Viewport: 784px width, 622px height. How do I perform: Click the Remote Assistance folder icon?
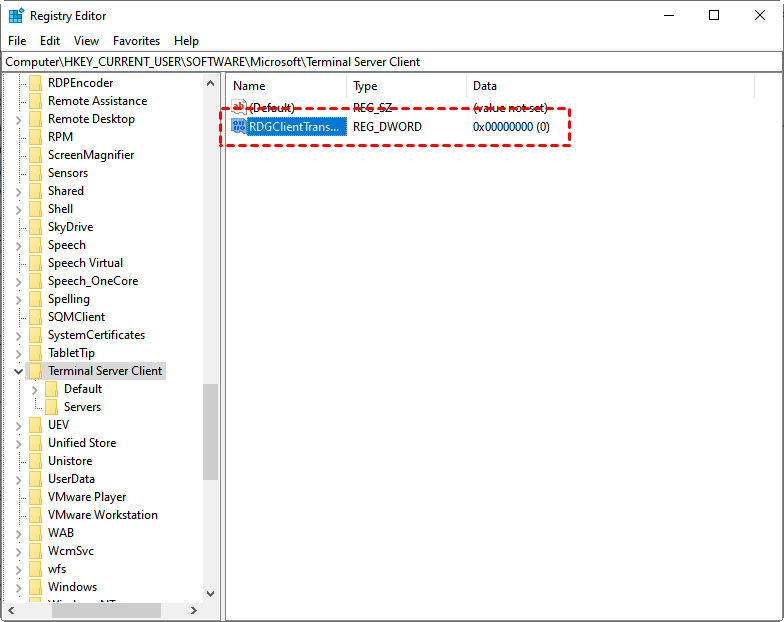point(36,101)
